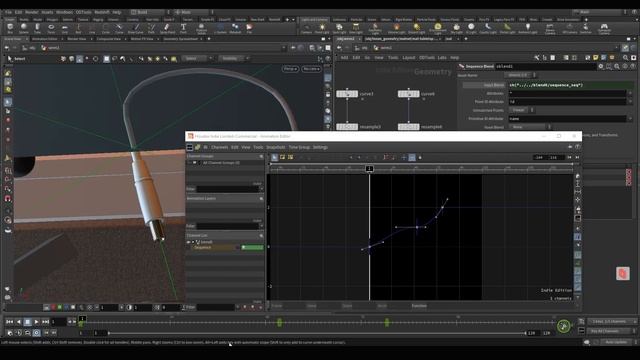Viewport: 640px width, 360px height.
Task: Open the Windows menu
Action: coord(64,12)
